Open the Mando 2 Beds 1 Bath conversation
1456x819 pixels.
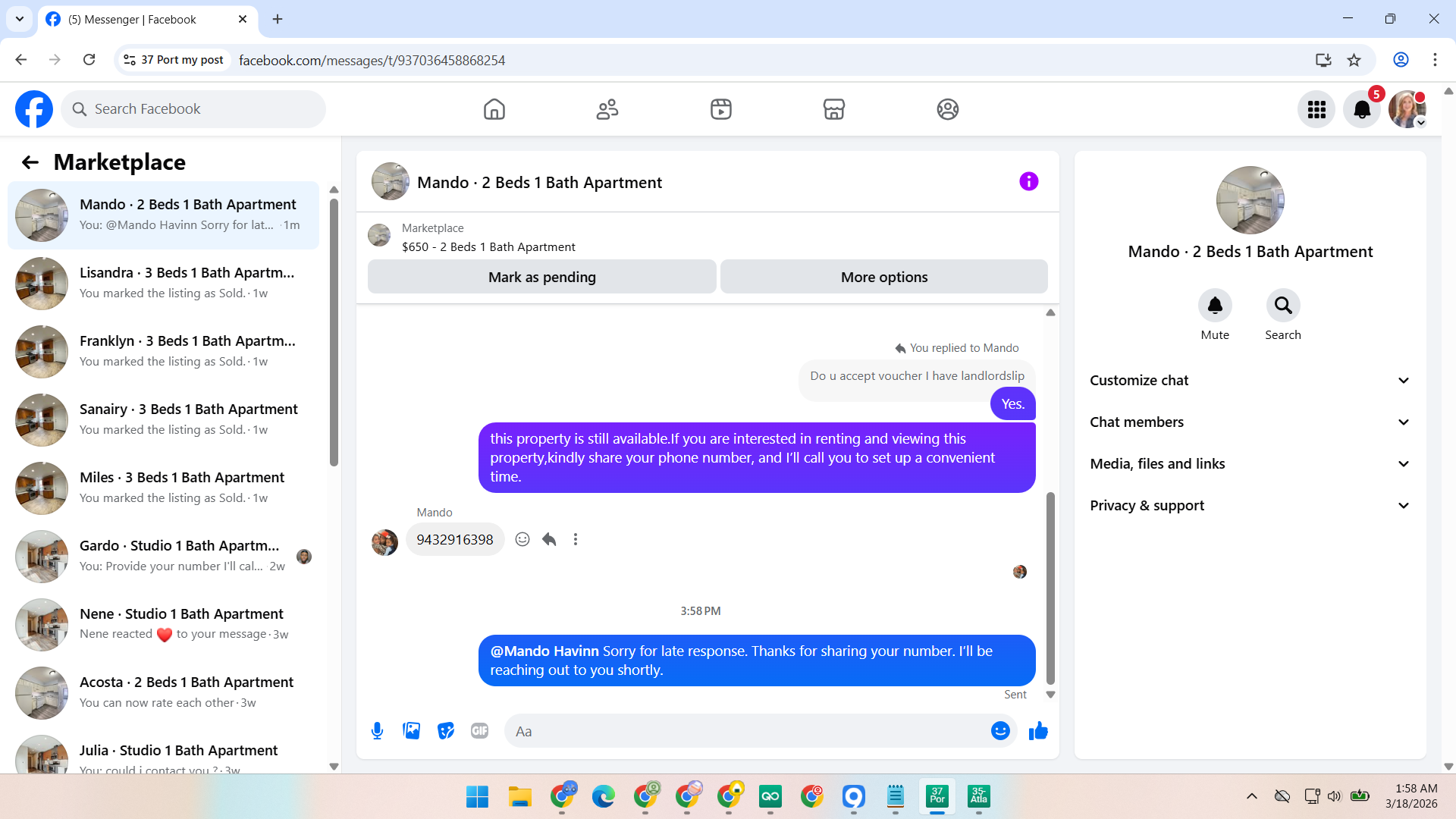point(163,215)
